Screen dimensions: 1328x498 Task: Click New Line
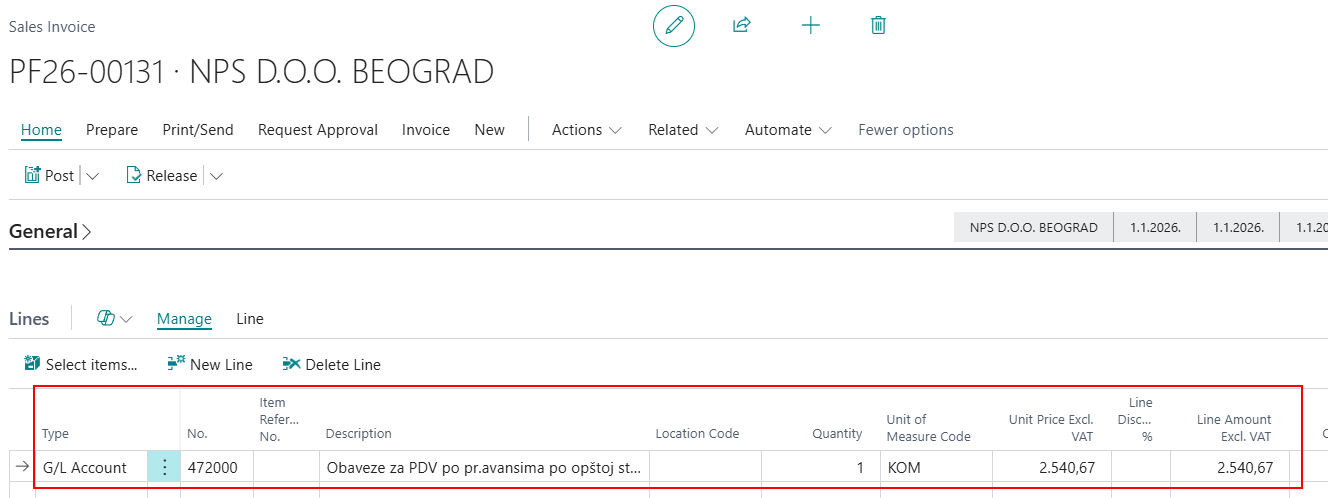210,365
